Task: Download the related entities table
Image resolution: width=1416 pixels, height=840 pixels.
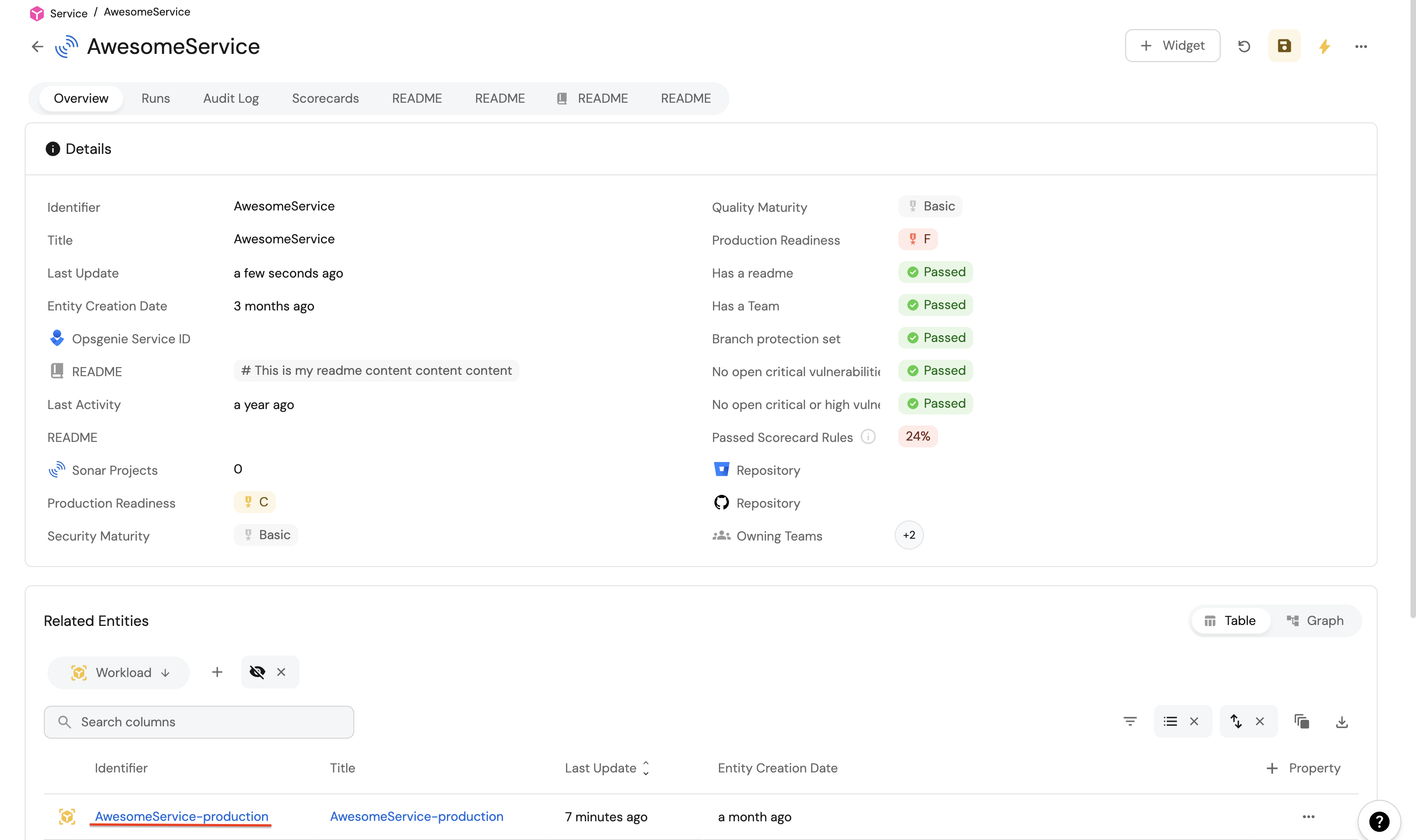Action: click(1342, 721)
